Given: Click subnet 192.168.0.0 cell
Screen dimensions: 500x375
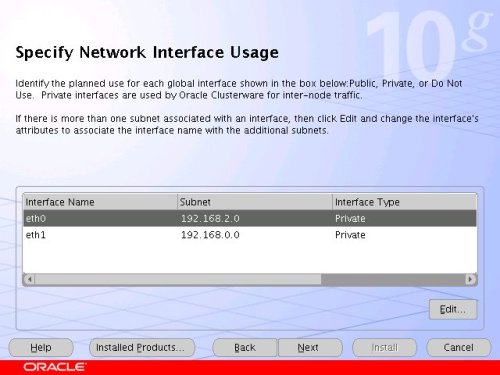Looking at the screenshot, I should [x=255, y=235].
